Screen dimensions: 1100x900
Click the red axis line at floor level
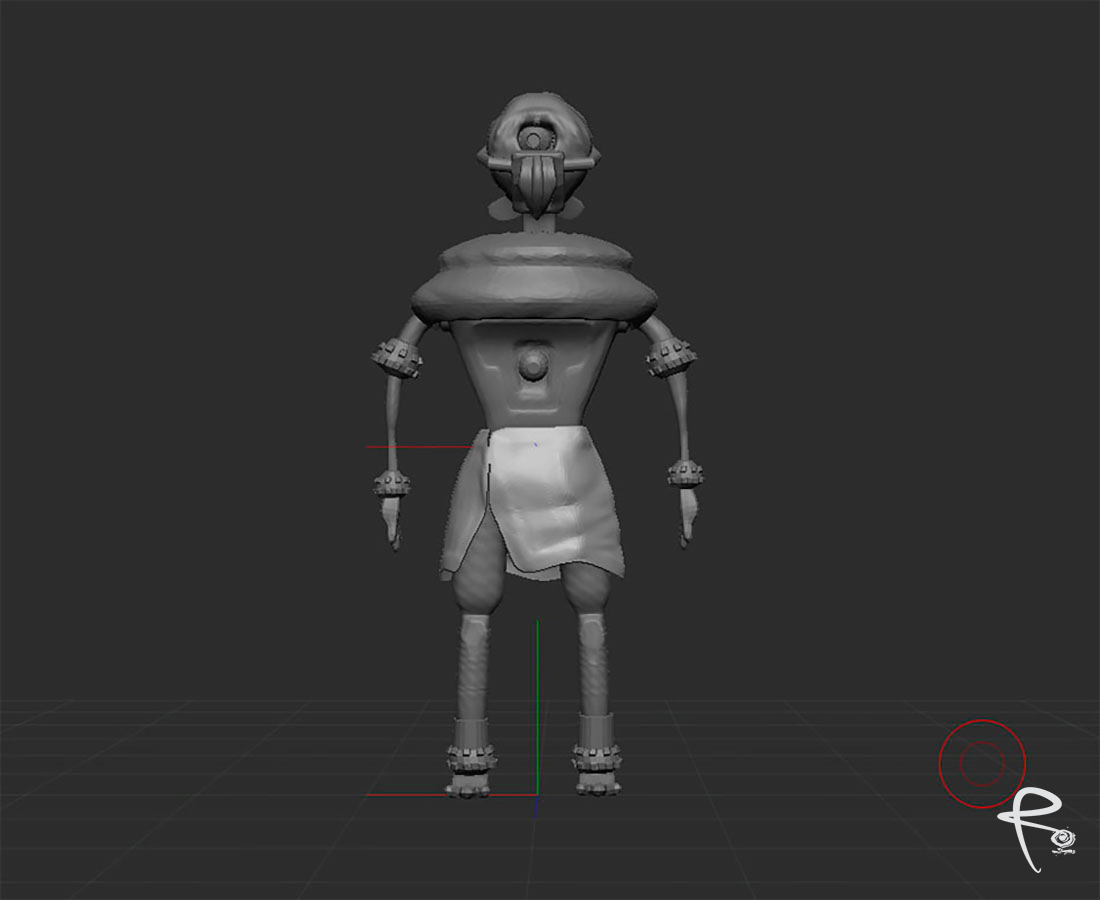[x=450, y=795]
